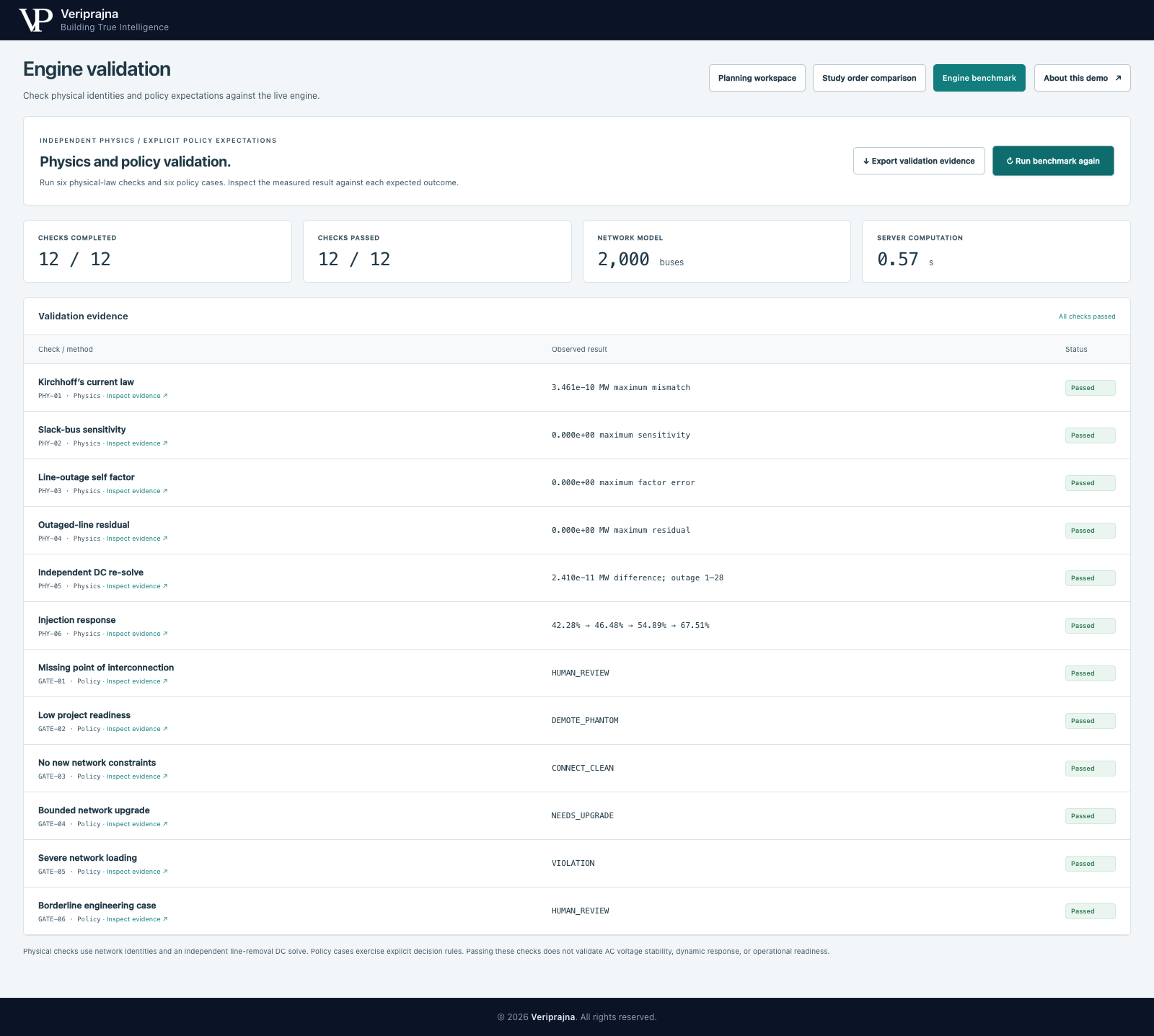Open the Planning workspace tab
This screenshot has height=1036, width=1154.
click(x=757, y=78)
